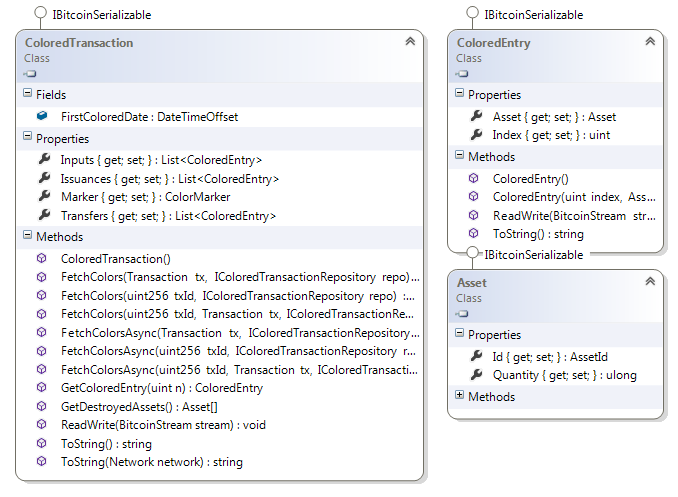Viewport: 678px width, 497px height.
Task: Collapse the Asset class chevron
Action: pyautogui.click(x=650, y=282)
